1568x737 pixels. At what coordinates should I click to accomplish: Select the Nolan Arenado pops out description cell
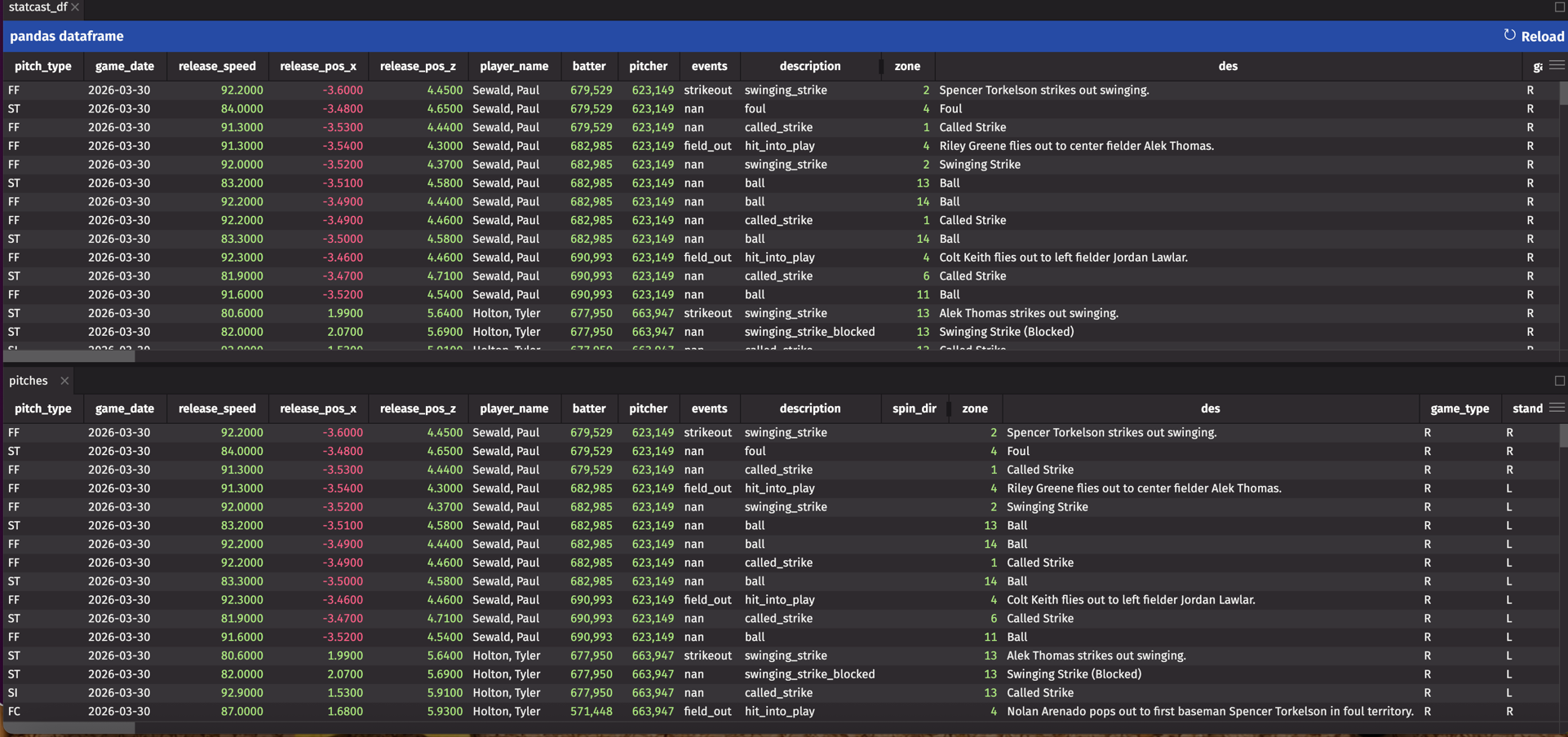tap(1209, 712)
